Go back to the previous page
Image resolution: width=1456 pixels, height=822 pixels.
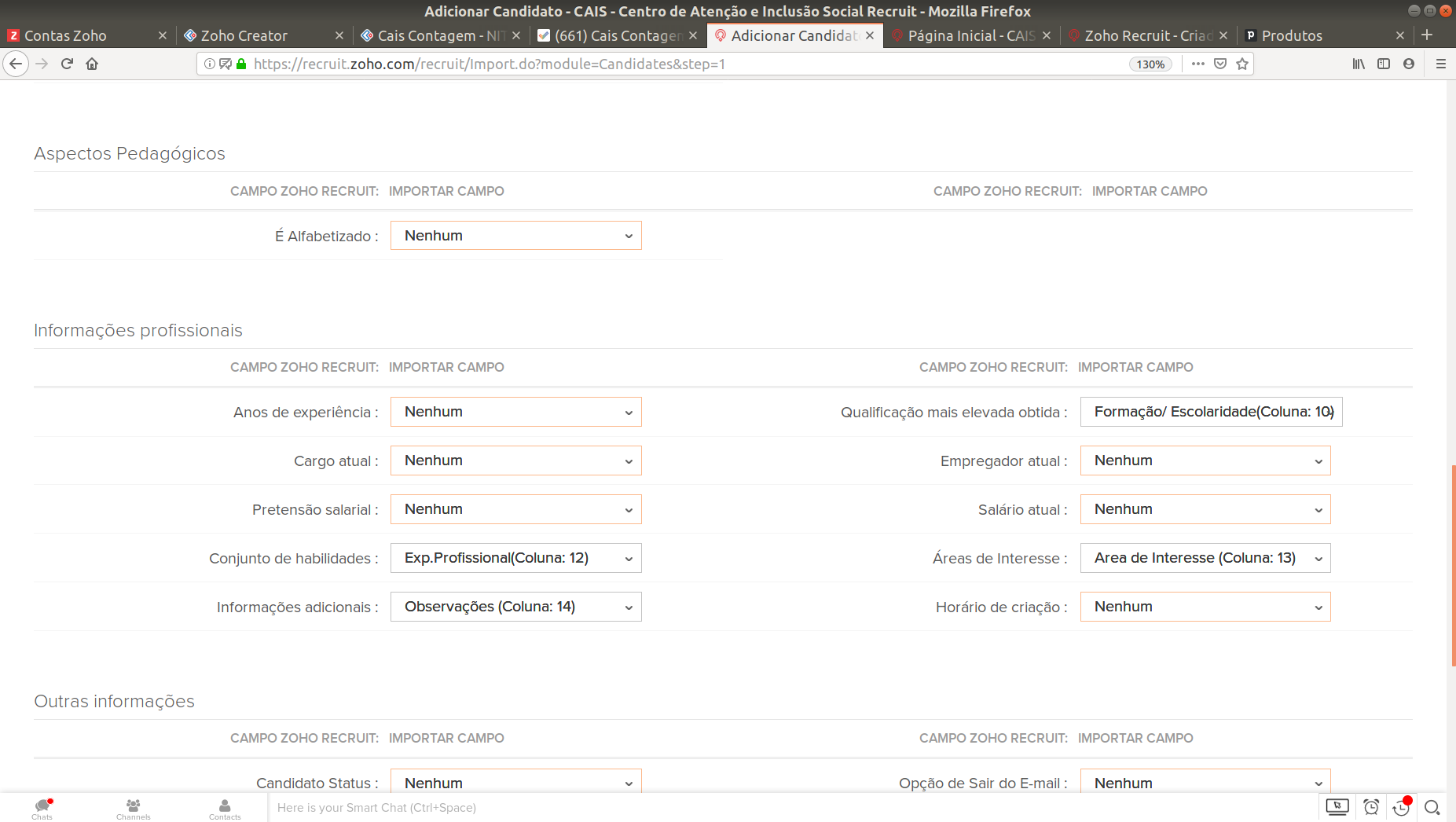click(x=16, y=64)
